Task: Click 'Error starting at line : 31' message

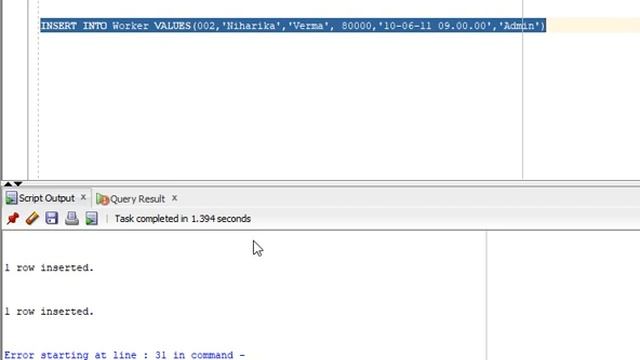Action: 124,355
